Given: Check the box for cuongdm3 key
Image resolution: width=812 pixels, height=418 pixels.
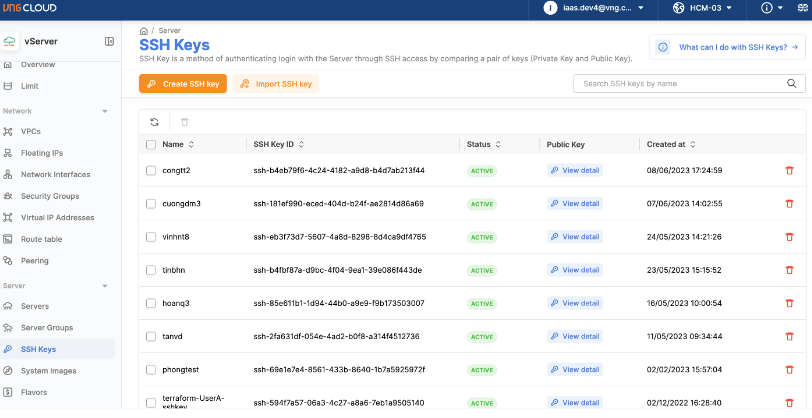Looking at the screenshot, I should click(151, 204).
